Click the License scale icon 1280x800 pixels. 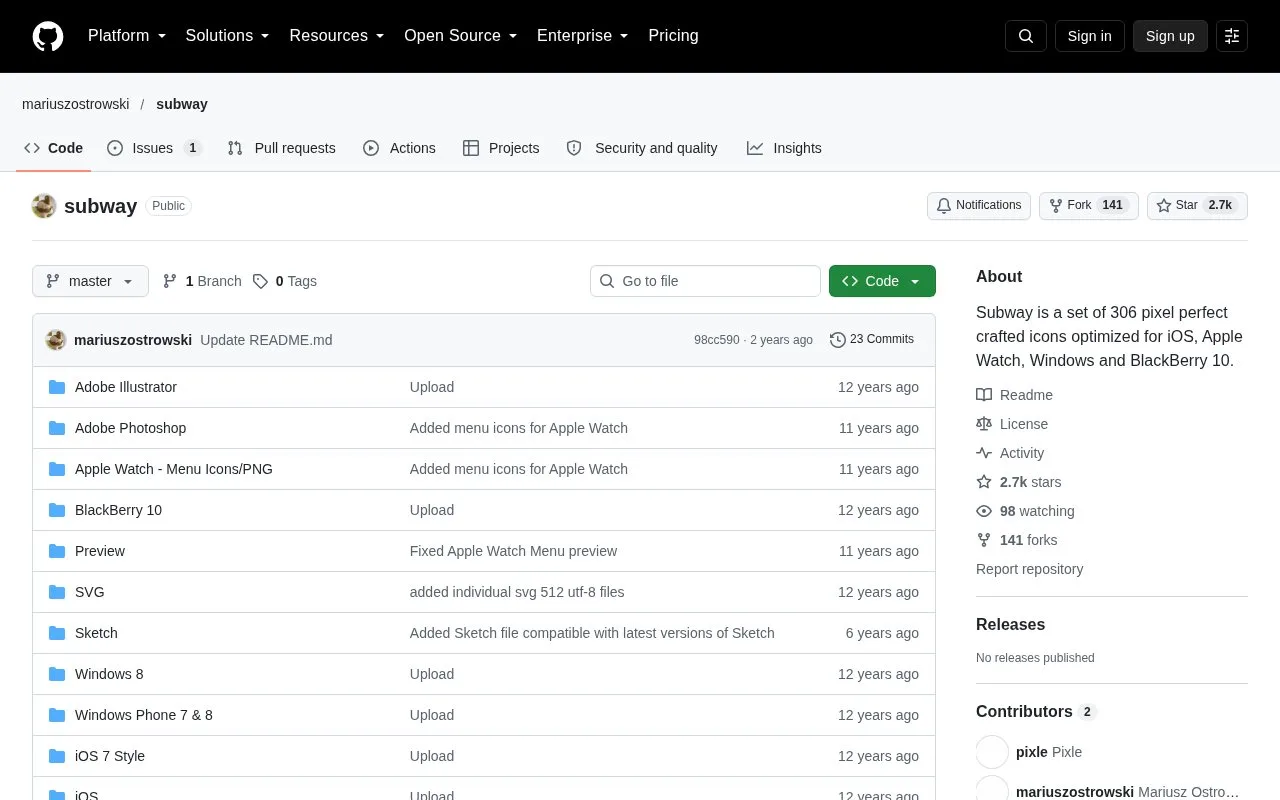coord(984,424)
